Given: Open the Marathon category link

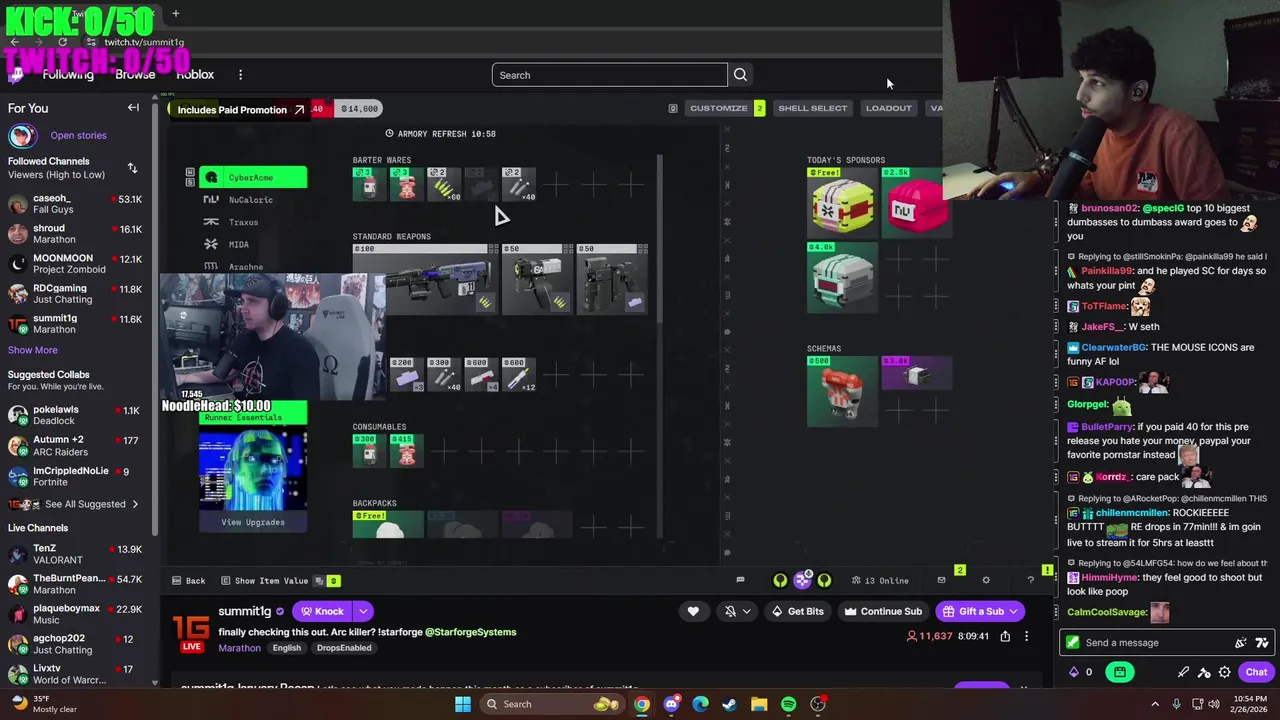Looking at the screenshot, I should (240, 648).
